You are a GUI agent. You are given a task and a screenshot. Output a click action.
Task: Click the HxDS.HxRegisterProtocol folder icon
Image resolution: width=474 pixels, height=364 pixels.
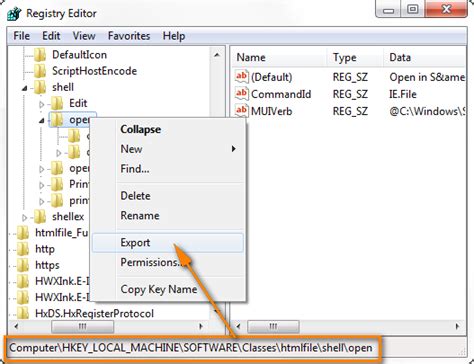23,313
